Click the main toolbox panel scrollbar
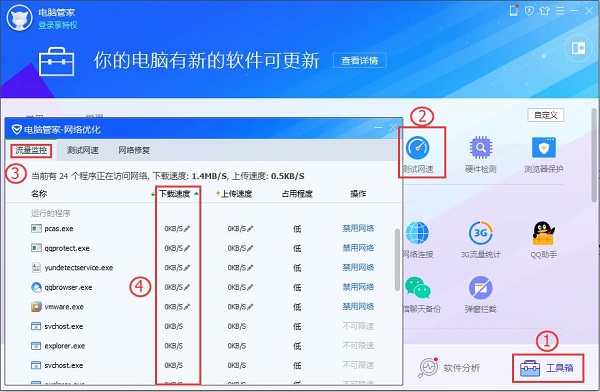This screenshot has height=392, width=600. [x=595, y=155]
